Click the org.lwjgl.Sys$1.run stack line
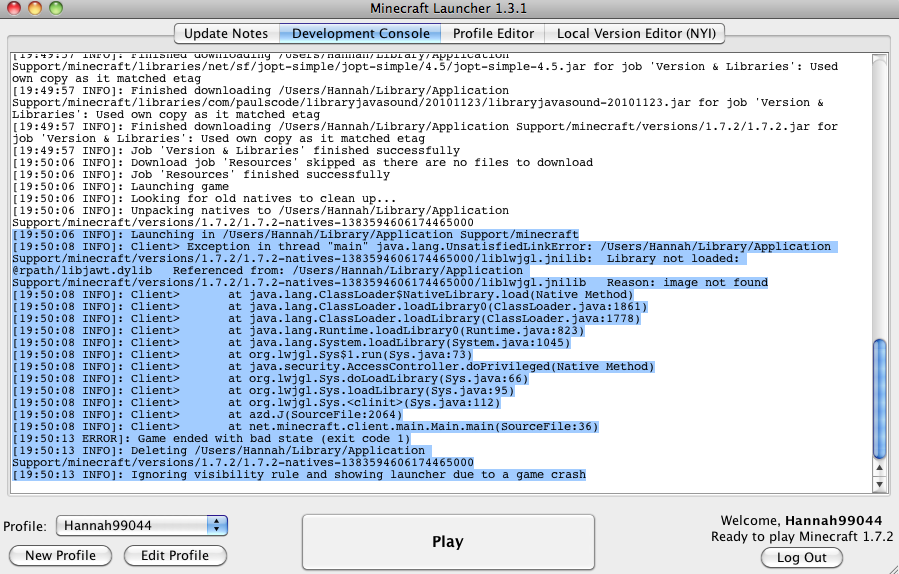Image resolution: width=899 pixels, height=574 pixels. [x=243, y=354]
